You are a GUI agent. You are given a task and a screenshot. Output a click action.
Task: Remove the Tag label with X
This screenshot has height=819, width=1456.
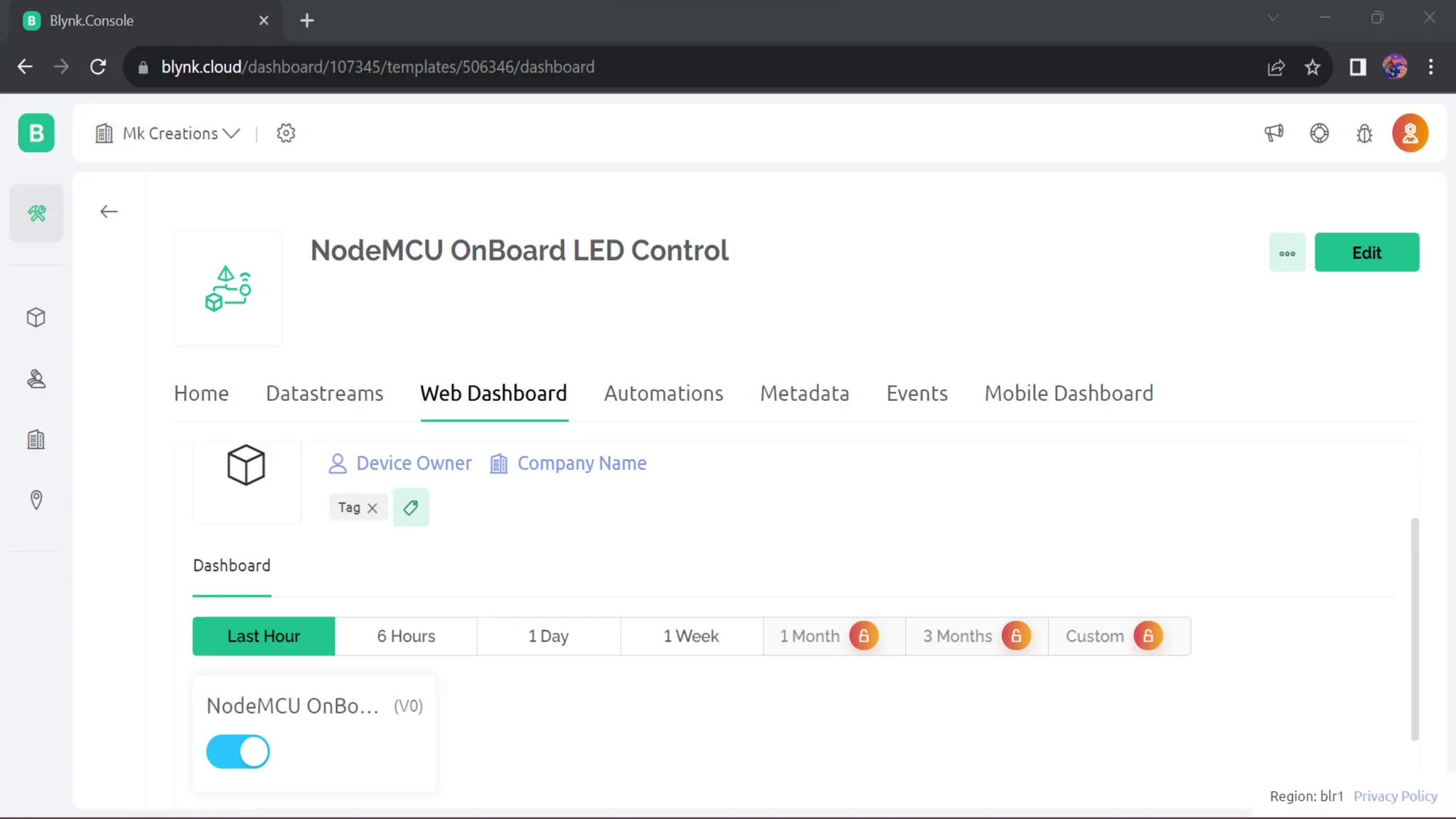pos(373,508)
